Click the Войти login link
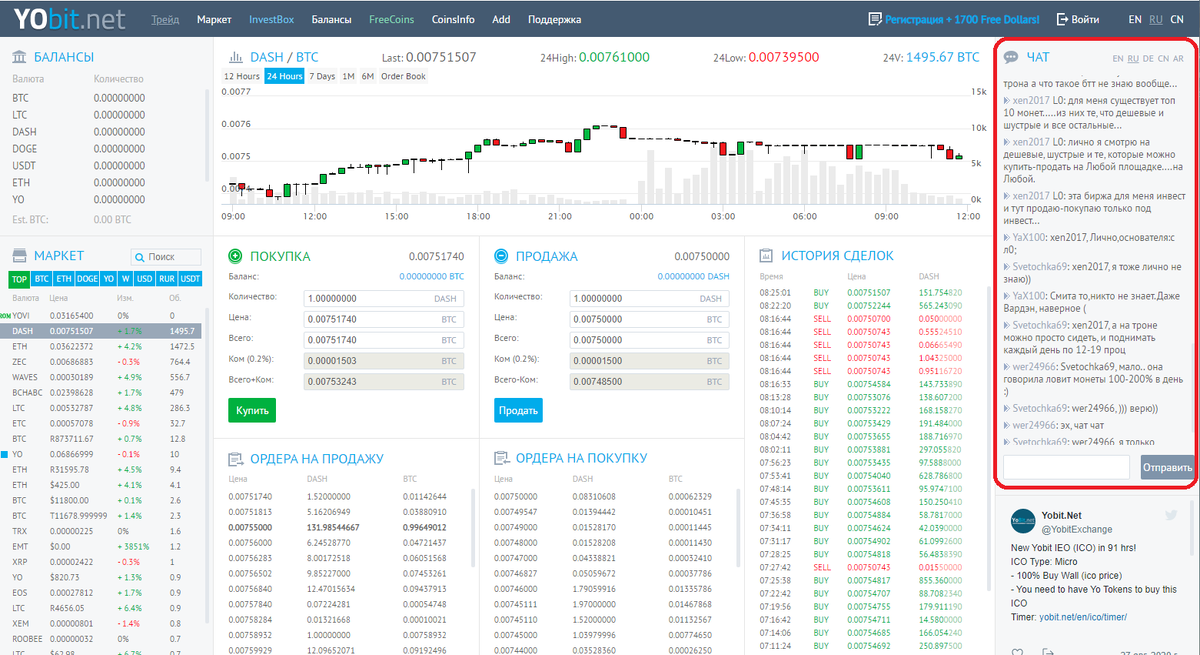Screen dimensions: 1200x655 coord(1085,19)
